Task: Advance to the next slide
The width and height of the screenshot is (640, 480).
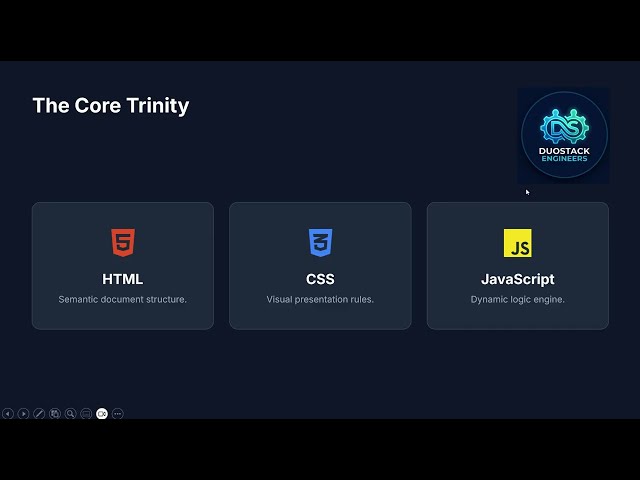Action: click(23, 413)
